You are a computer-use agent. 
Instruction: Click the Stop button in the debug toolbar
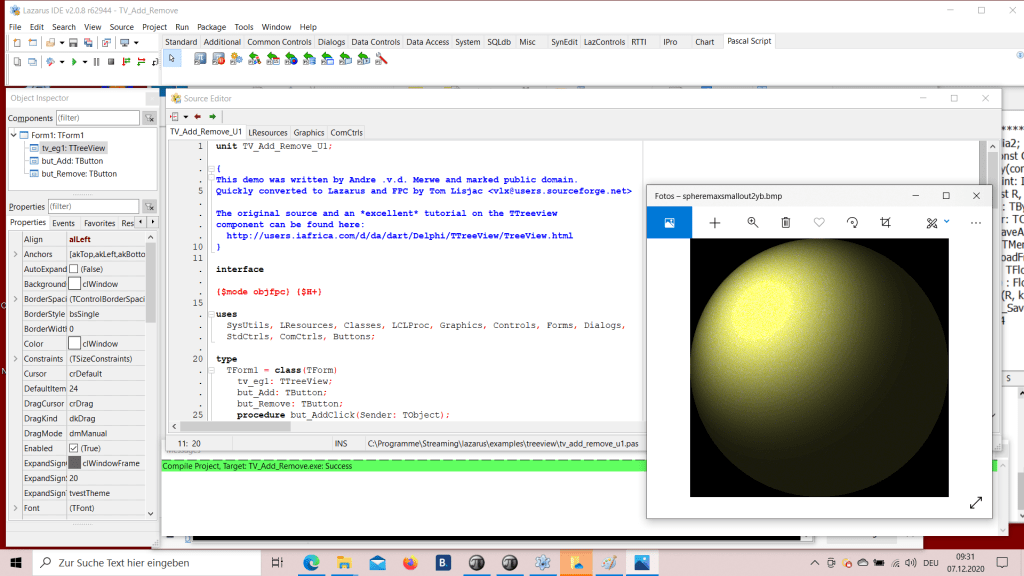[x=110, y=62]
